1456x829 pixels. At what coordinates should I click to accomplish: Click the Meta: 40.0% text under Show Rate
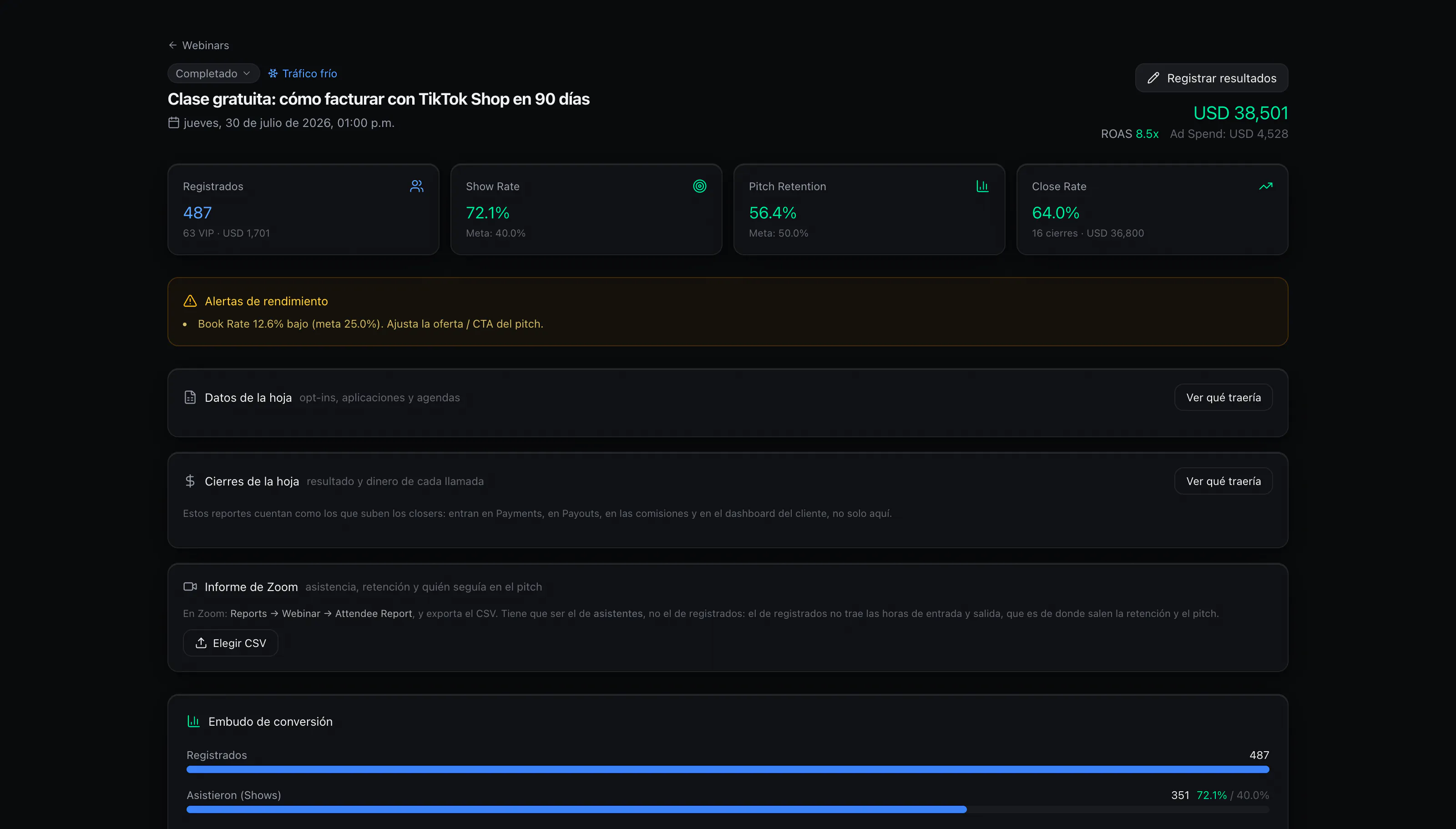496,233
